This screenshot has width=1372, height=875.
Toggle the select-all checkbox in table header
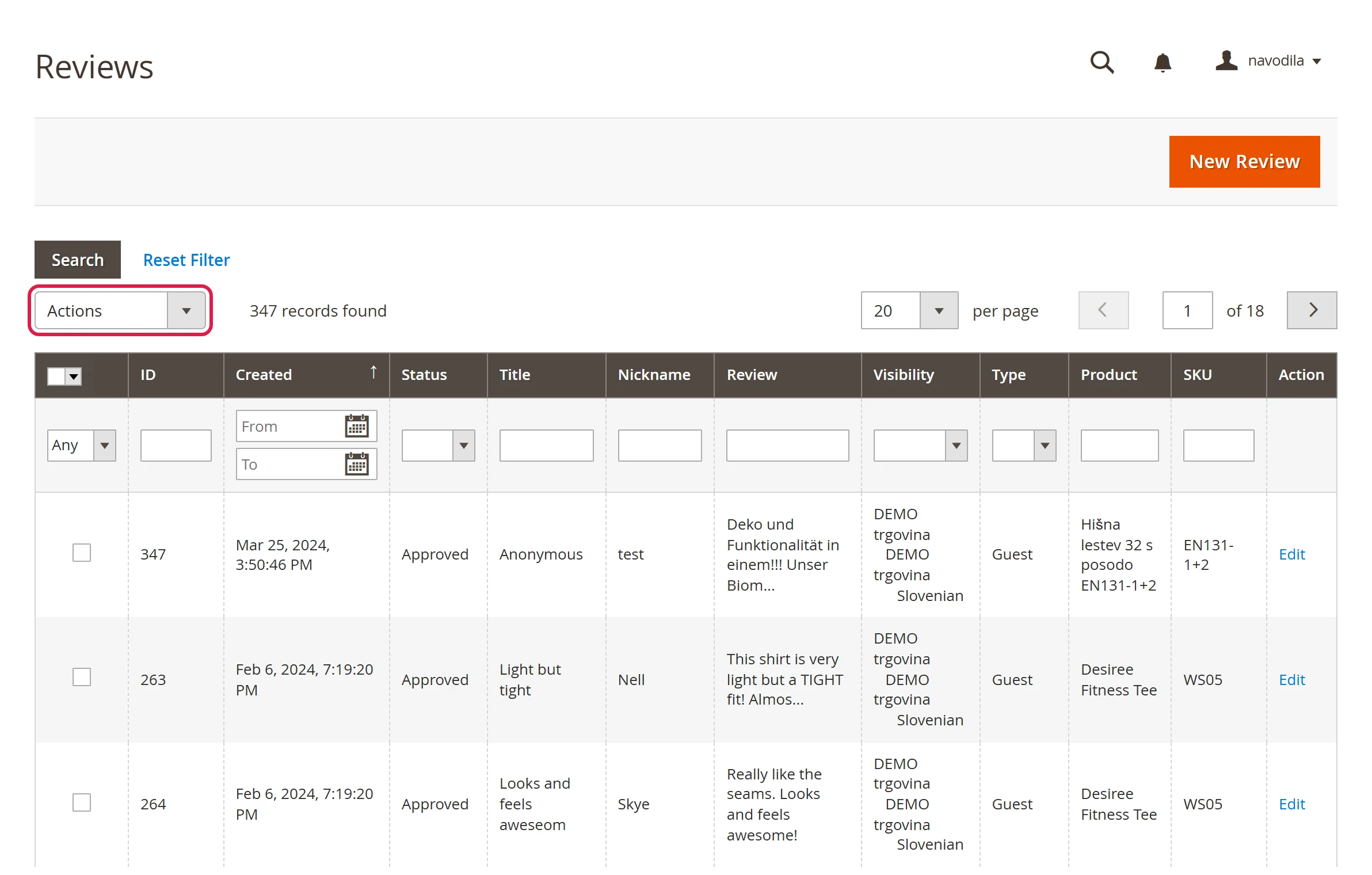point(56,376)
